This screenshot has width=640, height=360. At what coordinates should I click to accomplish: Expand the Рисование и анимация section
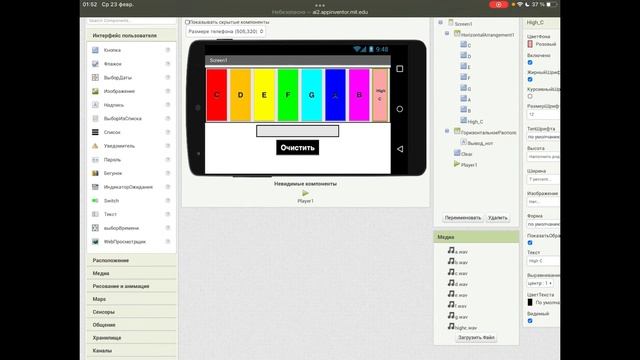[x=131, y=286]
